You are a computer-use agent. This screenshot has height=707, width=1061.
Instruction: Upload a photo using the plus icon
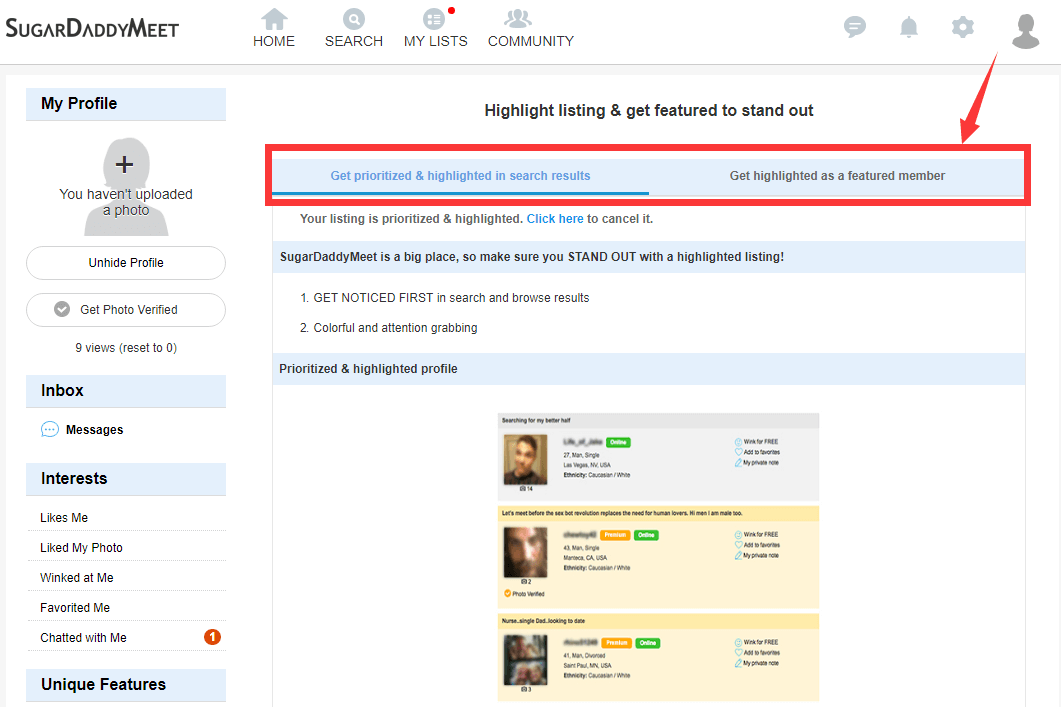[x=124, y=164]
